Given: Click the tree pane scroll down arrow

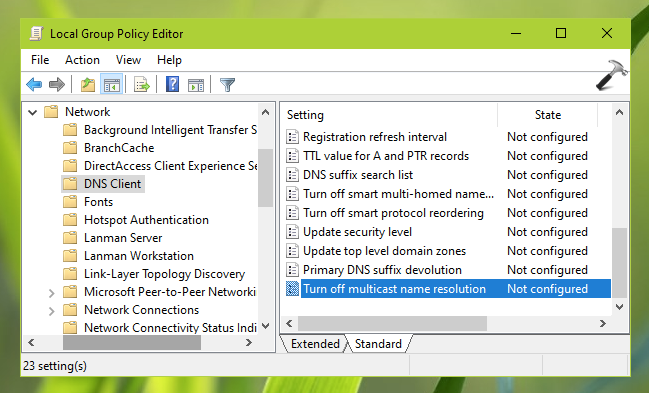Looking at the screenshot, I should pyautogui.click(x=266, y=326).
